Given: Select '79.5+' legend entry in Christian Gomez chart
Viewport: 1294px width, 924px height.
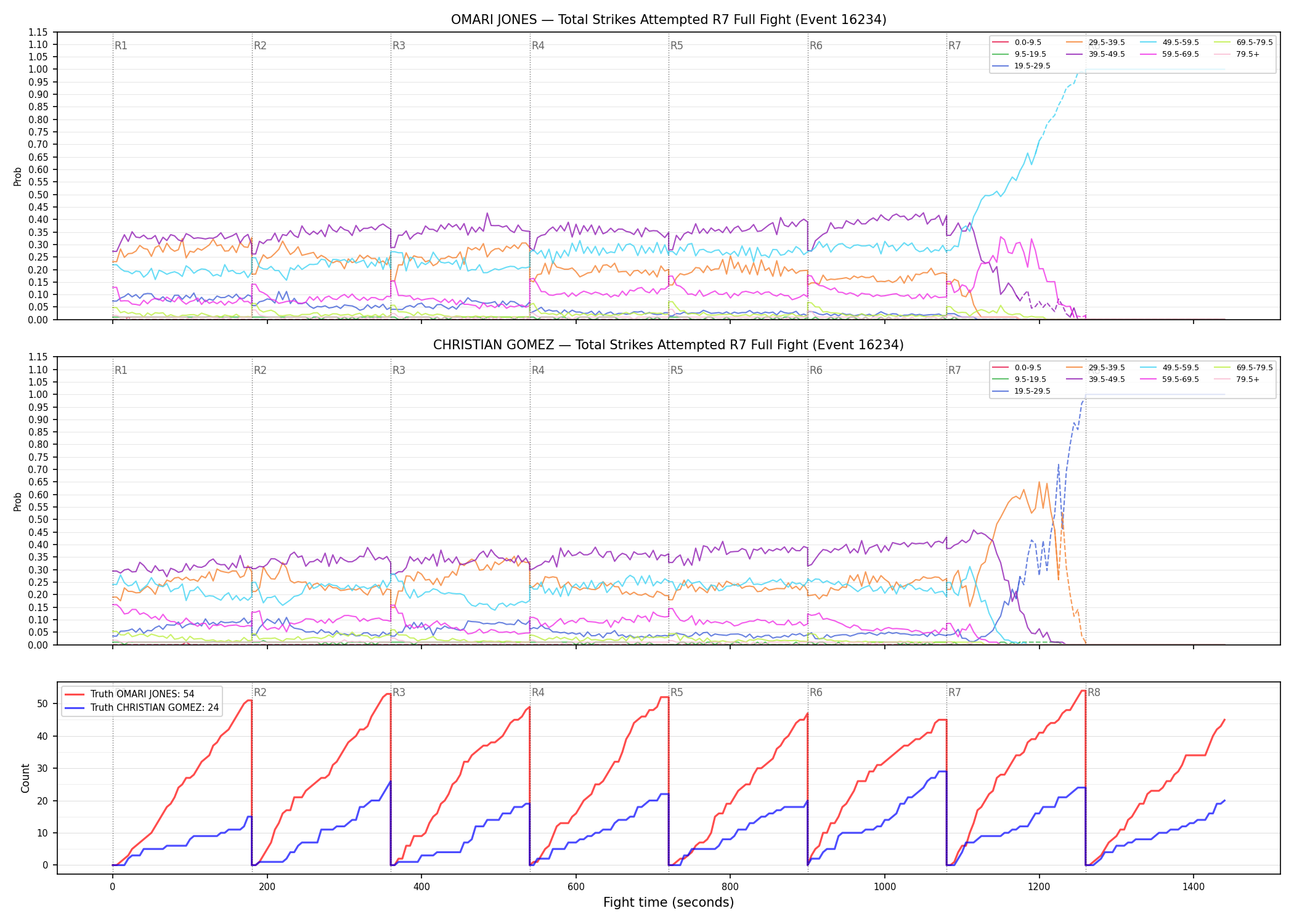Looking at the screenshot, I should pyautogui.click(x=1237, y=379).
